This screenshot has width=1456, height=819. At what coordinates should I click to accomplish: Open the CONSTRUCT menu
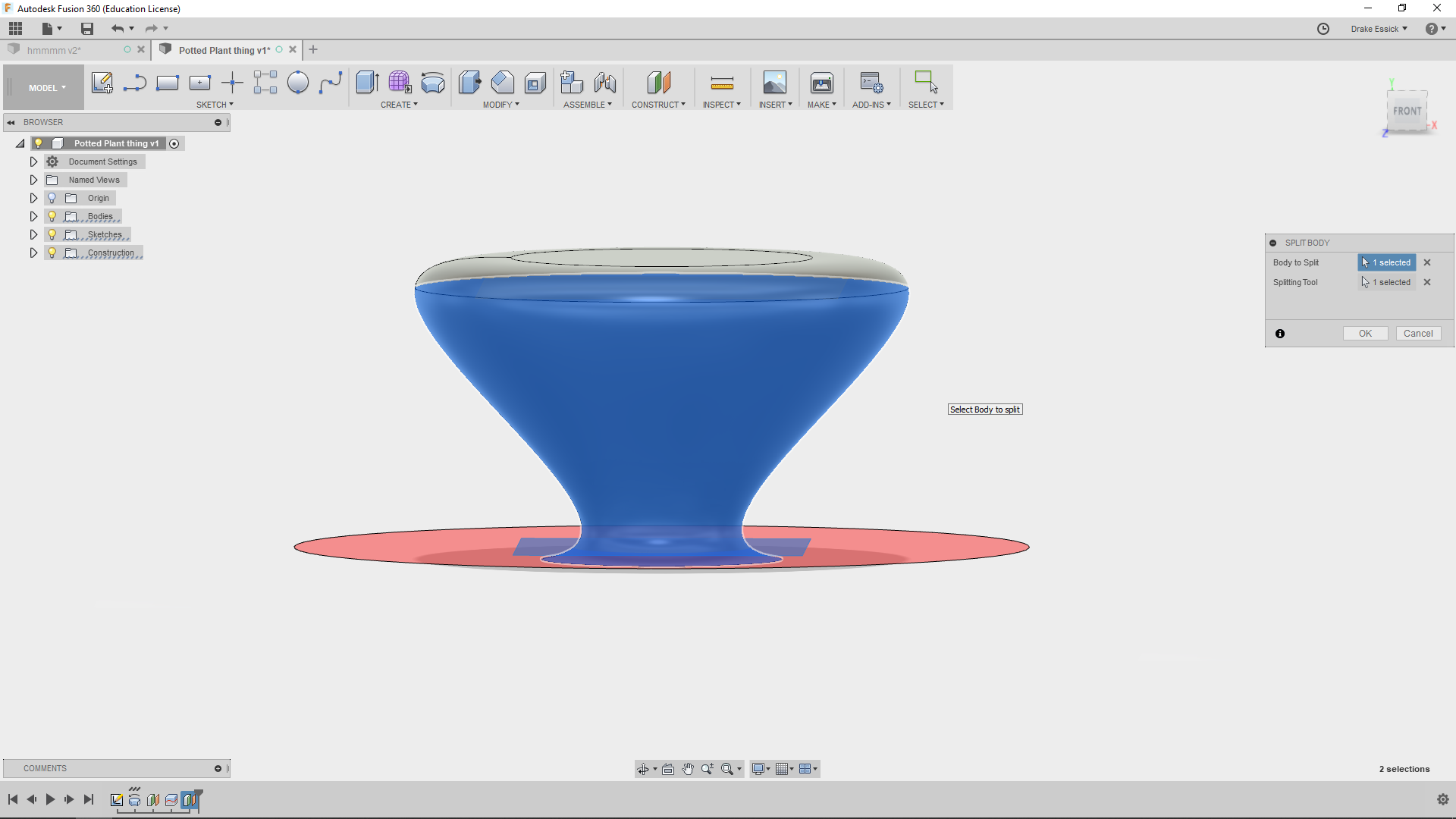pos(658,105)
